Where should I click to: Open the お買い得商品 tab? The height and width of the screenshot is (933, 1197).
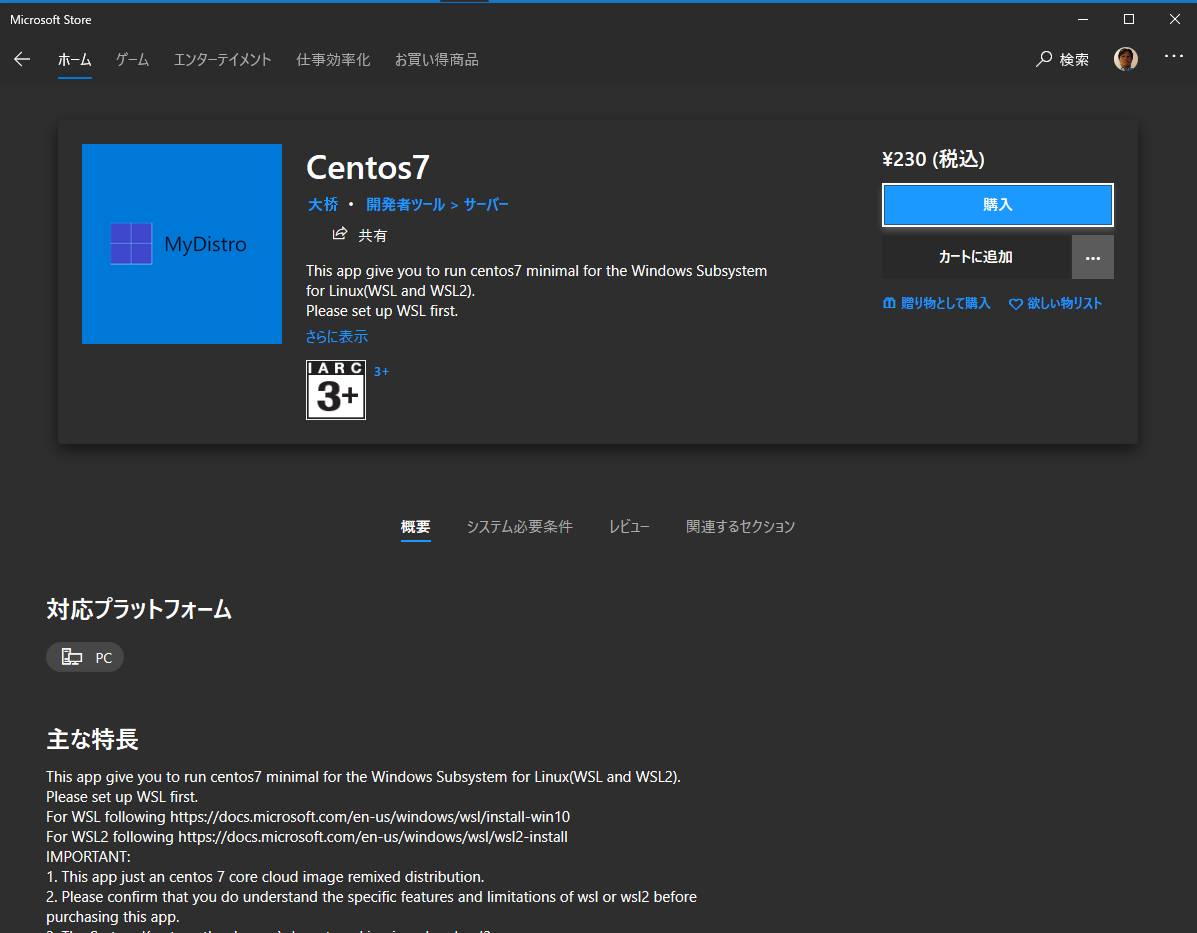437,60
